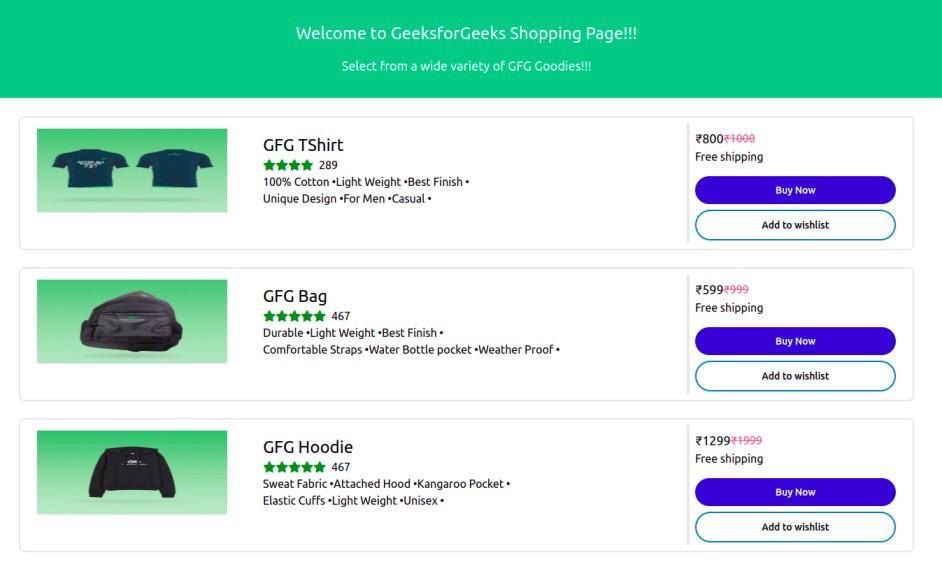The height and width of the screenshot is (569, 942).
Task: Click the ₹800 TShirt price
Action: (x=709, y=139)
